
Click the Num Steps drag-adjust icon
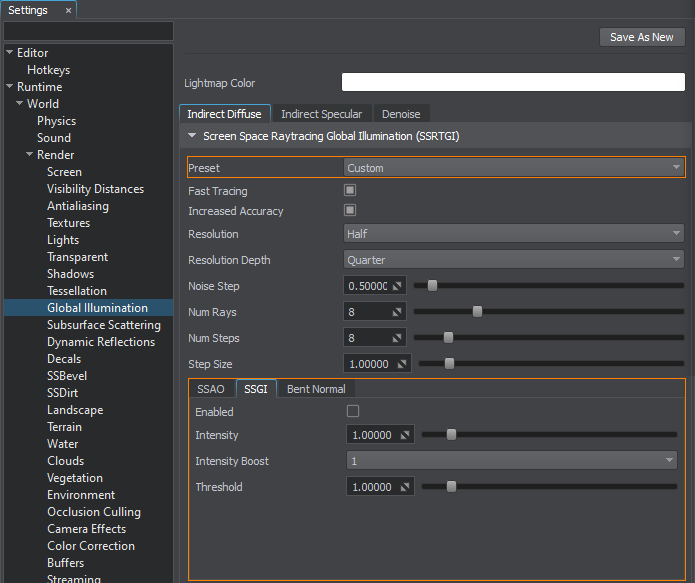[397, 338]
